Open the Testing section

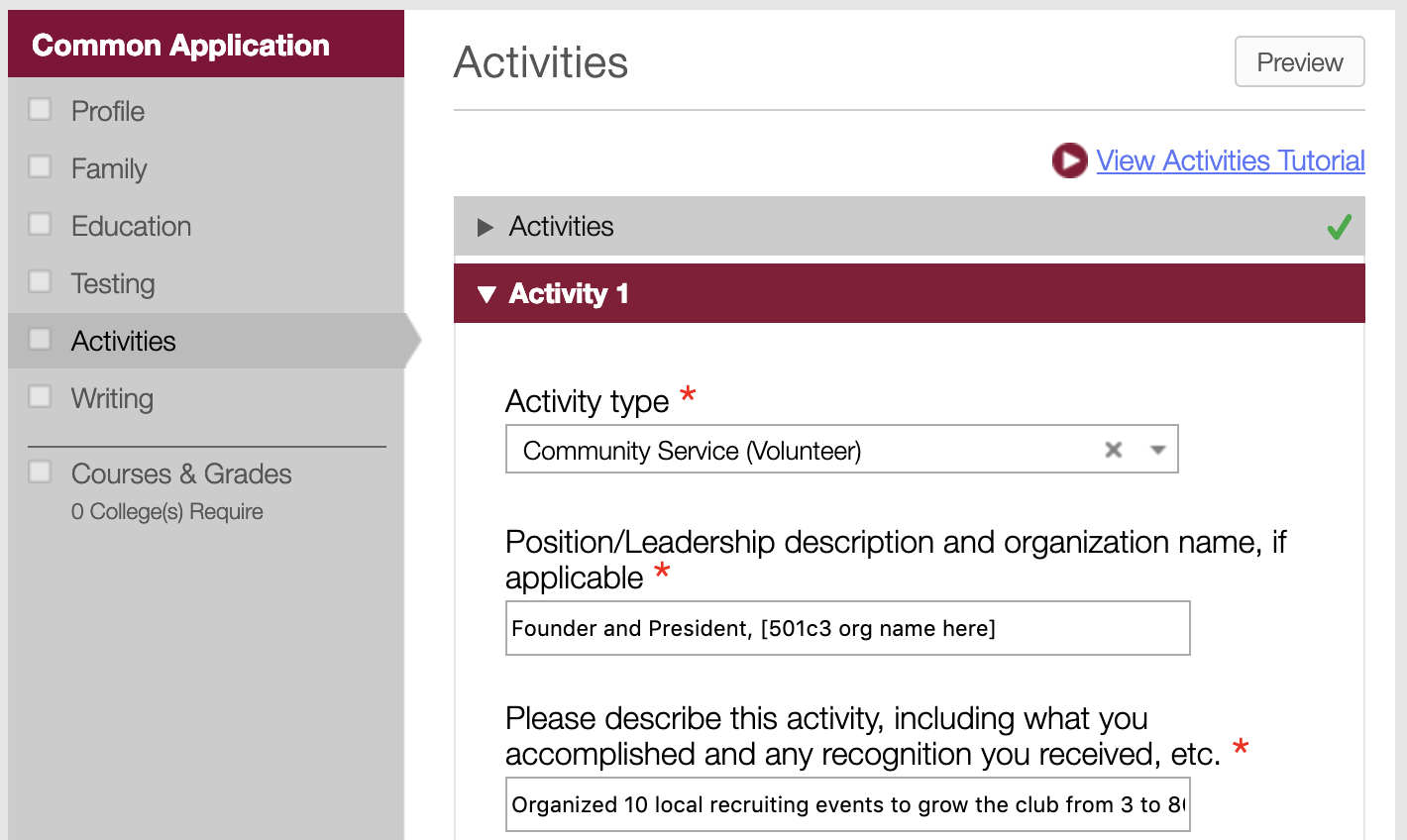(113, 284)
